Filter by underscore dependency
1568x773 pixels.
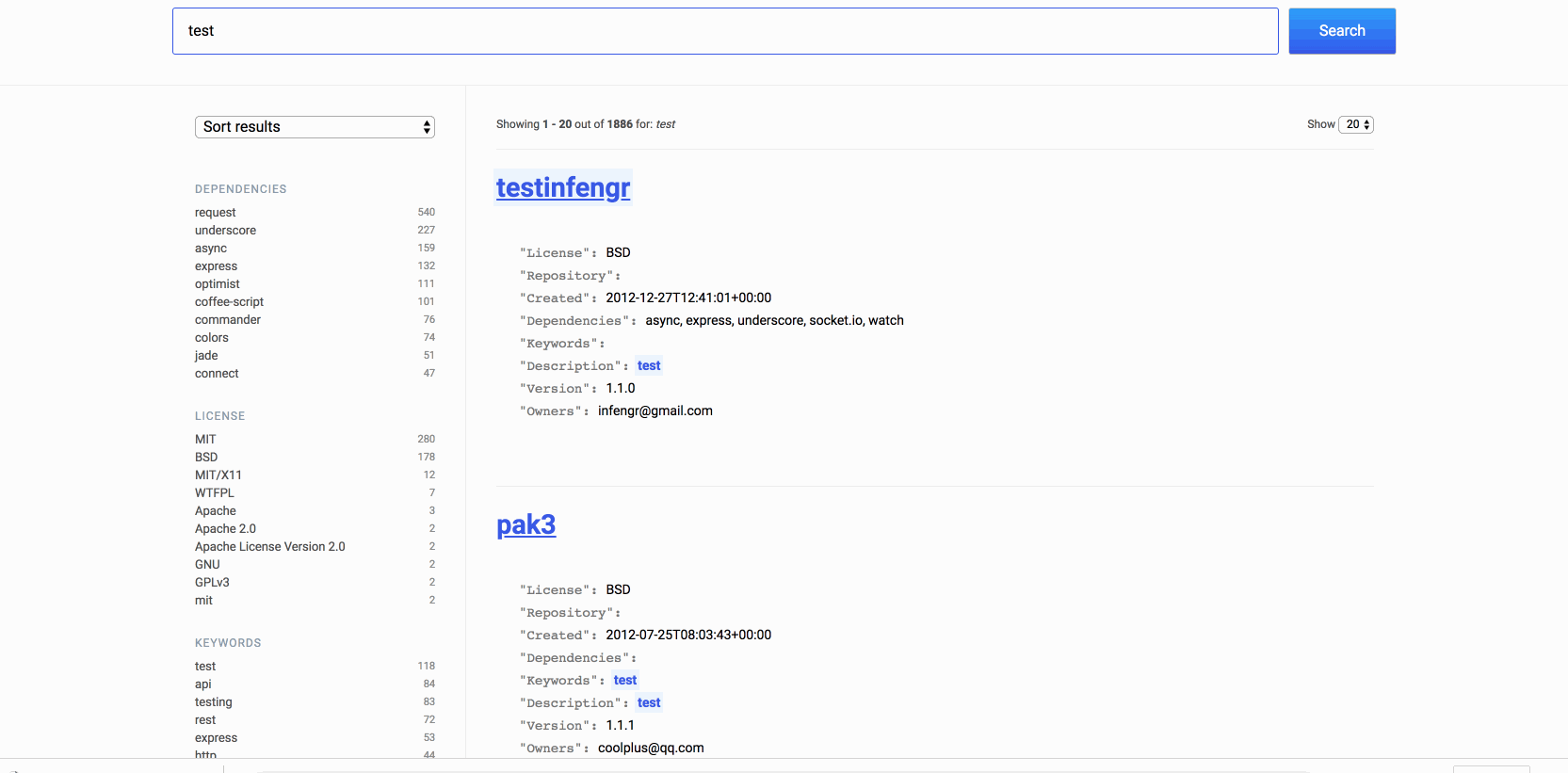click(x=225, y=231)
